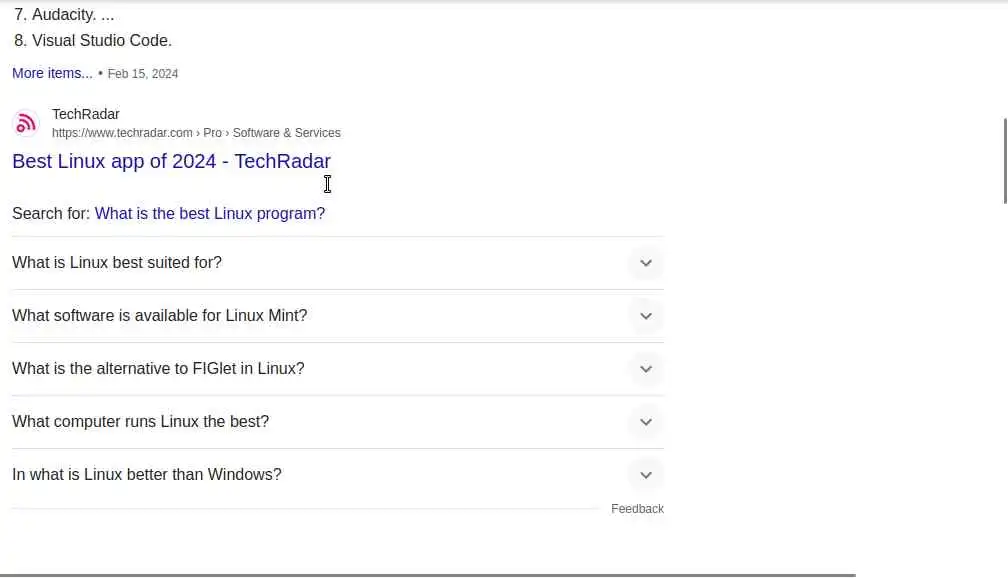
Task: Open 'What is the best Linux program?' search link
Action: point(210,213)
